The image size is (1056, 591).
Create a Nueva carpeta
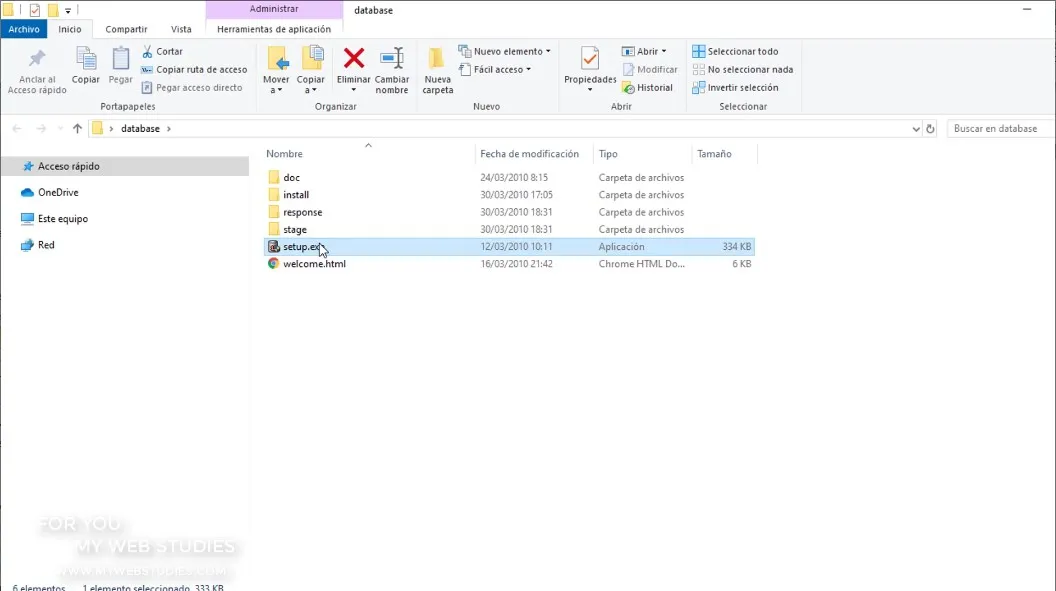(x=438, y=71)
